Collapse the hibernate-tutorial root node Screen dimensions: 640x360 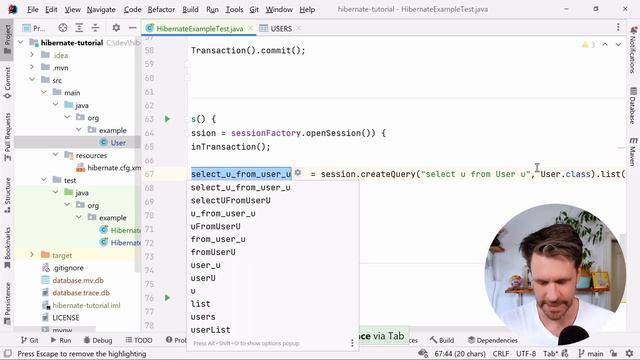[x=20, y=42]
